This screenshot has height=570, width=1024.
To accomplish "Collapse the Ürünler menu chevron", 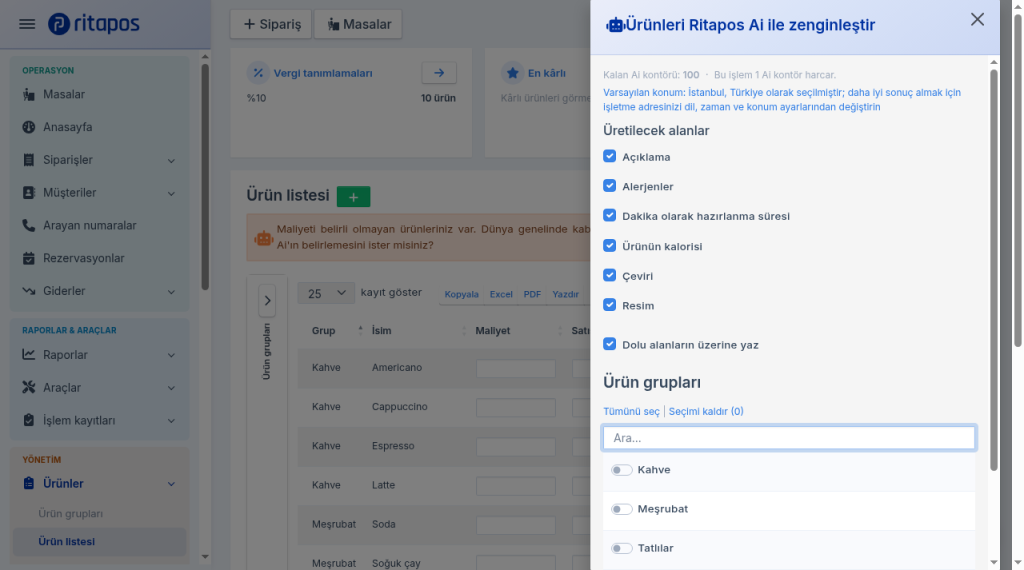I will [171, 484].
